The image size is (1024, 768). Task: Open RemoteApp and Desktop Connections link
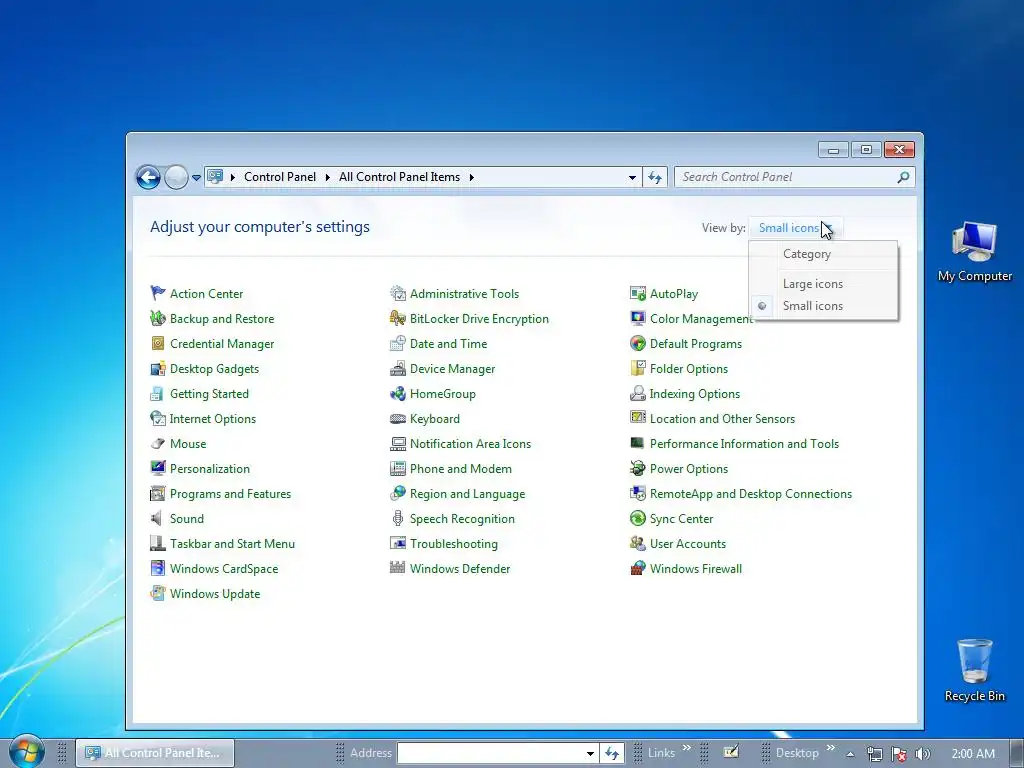point(751,494)
